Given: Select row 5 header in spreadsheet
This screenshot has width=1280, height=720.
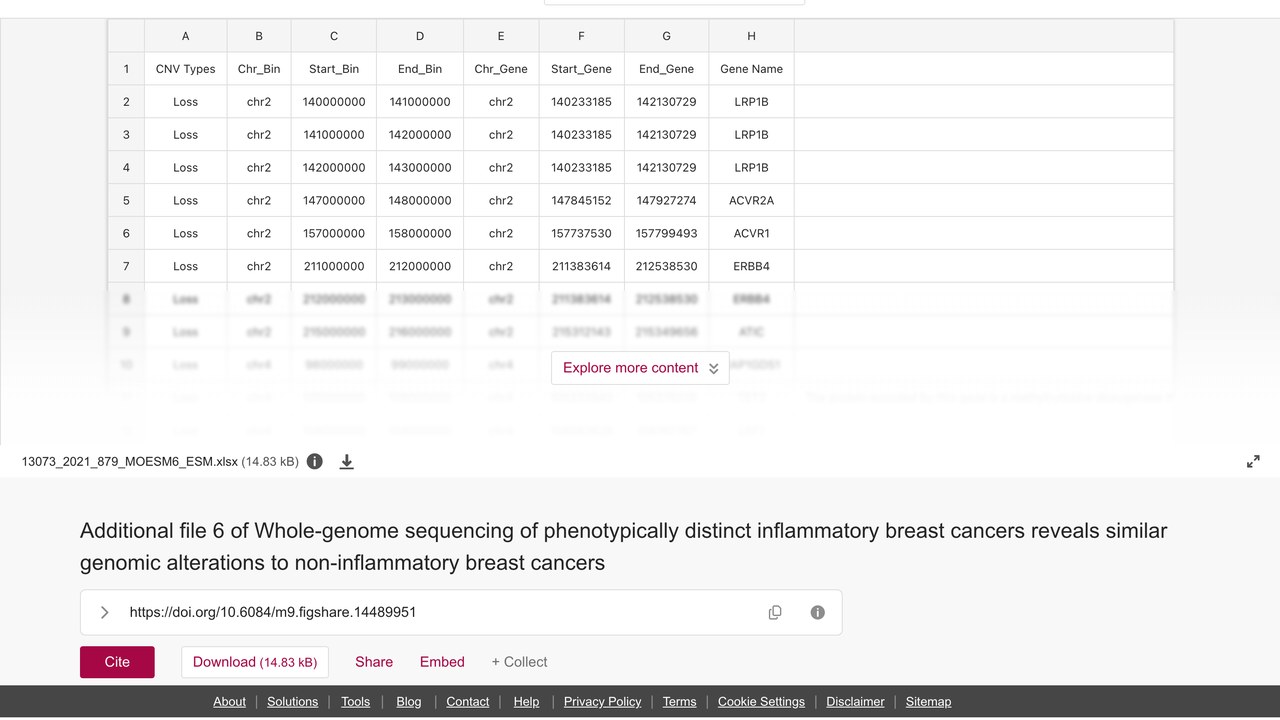Looking at the screenshot, I should coord(126,200).
